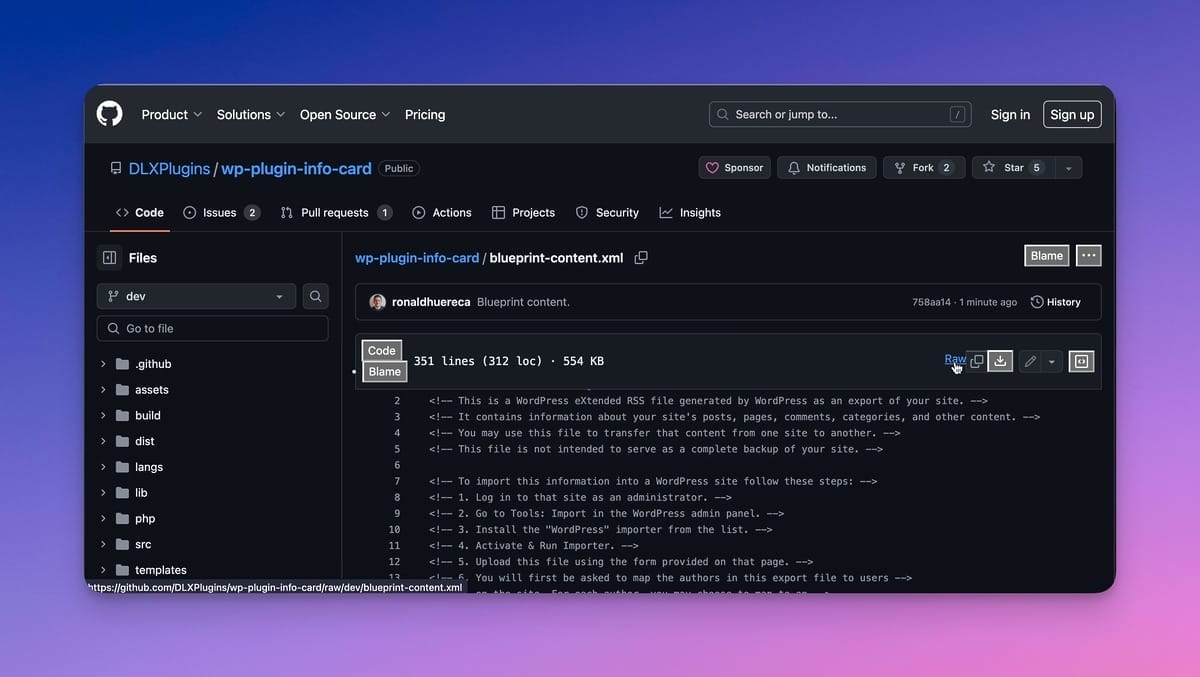Open the Raw file link
Image resolution: width=1200 pixels, height=677 pixels.
(x=955, y=360)
